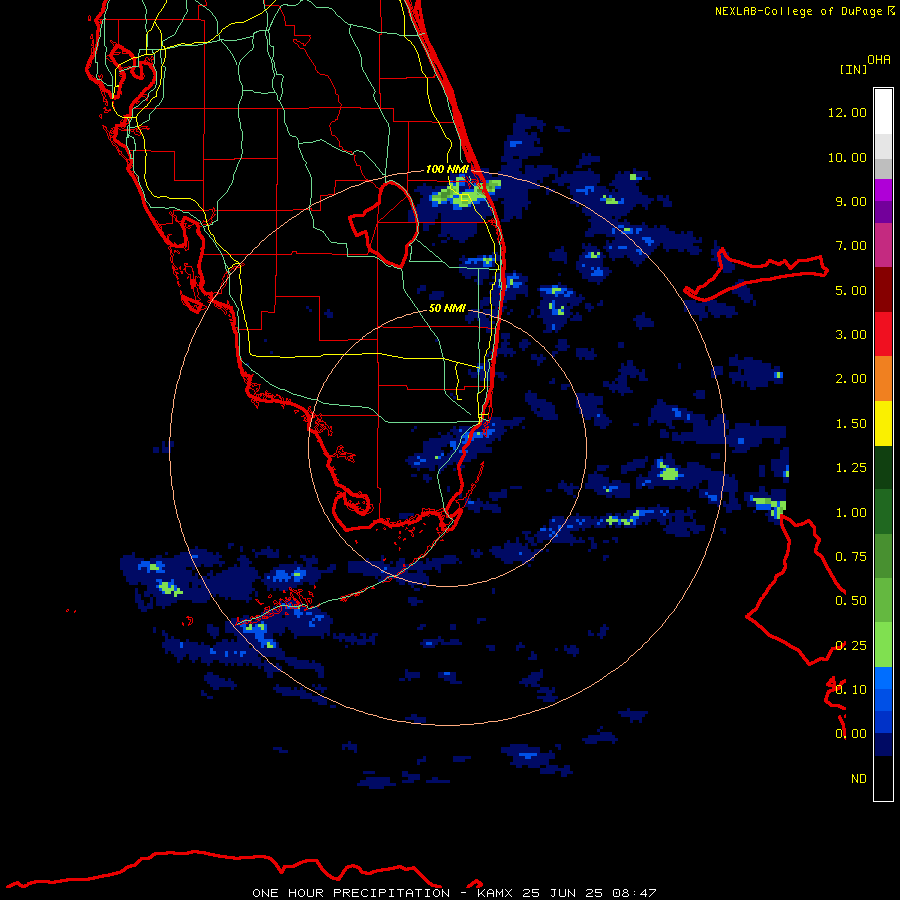Viewport: 900px width, 900px height.
Task: Click the 3.00 legend value
Action: tap(851, 335)
